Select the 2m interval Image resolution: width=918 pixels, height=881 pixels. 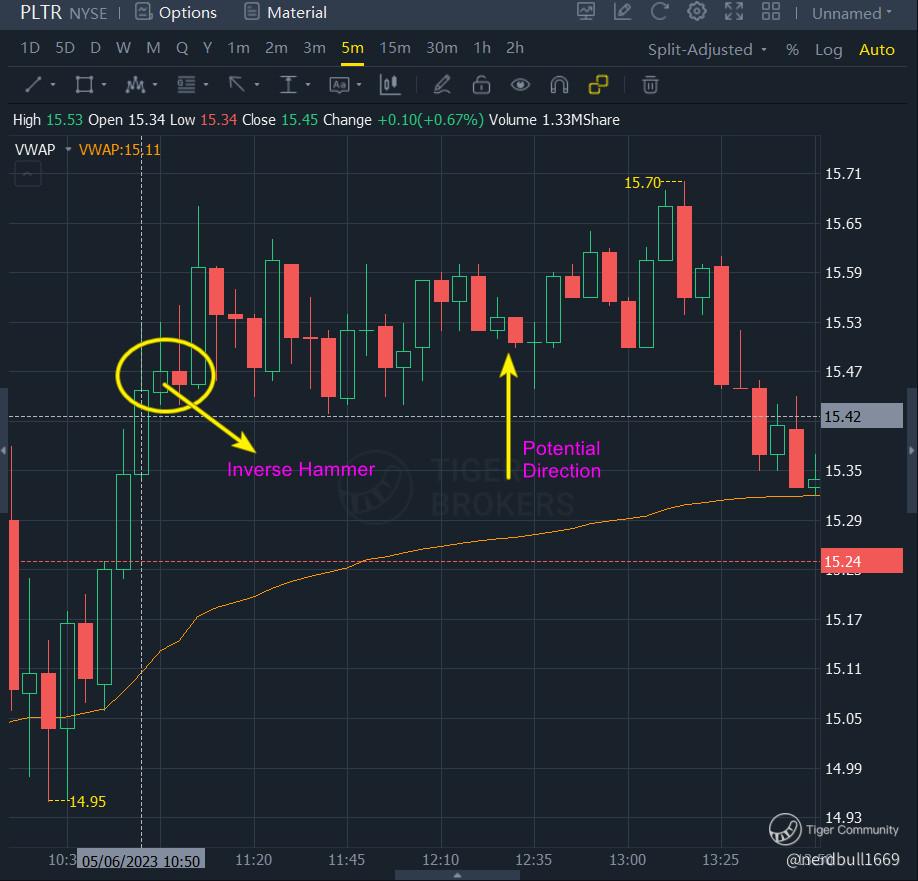point(276,48)
